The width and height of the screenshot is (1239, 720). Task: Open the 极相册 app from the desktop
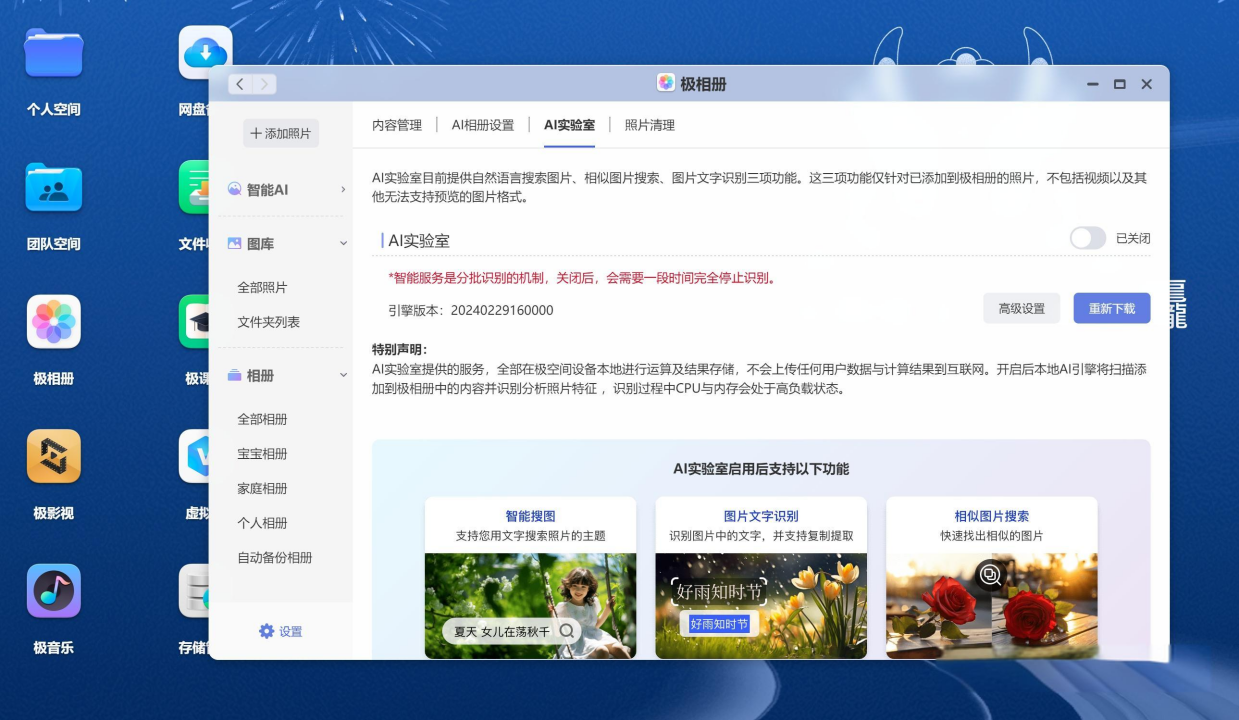click(x=53, y=321)
